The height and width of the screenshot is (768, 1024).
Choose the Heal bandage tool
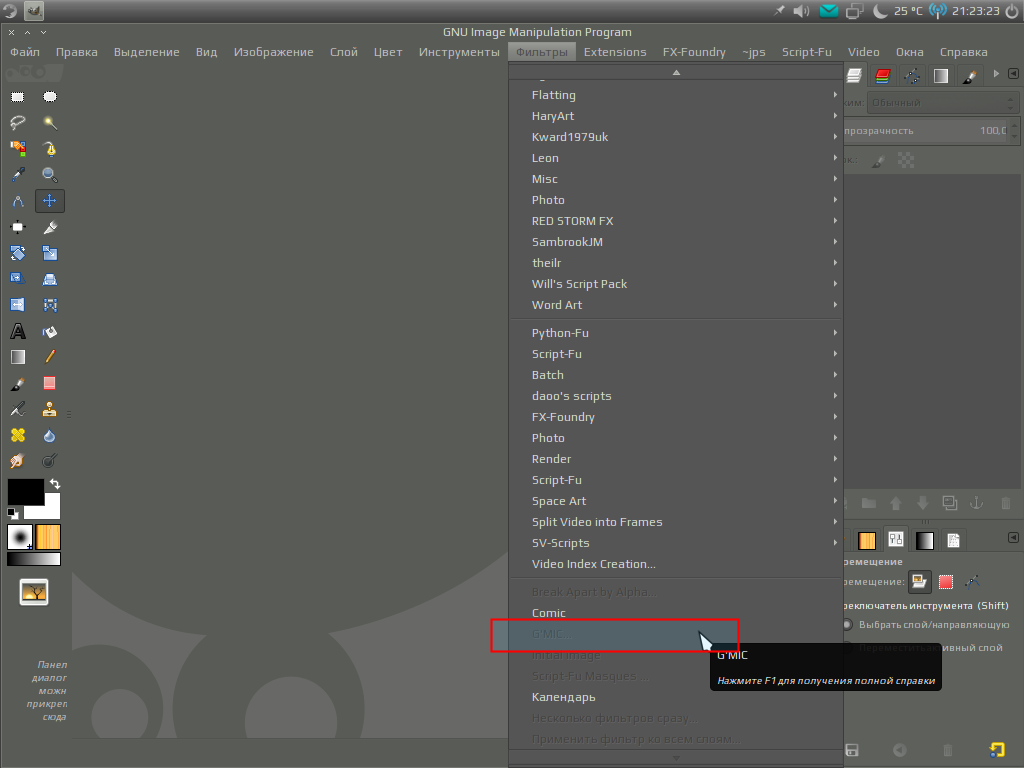18,436
